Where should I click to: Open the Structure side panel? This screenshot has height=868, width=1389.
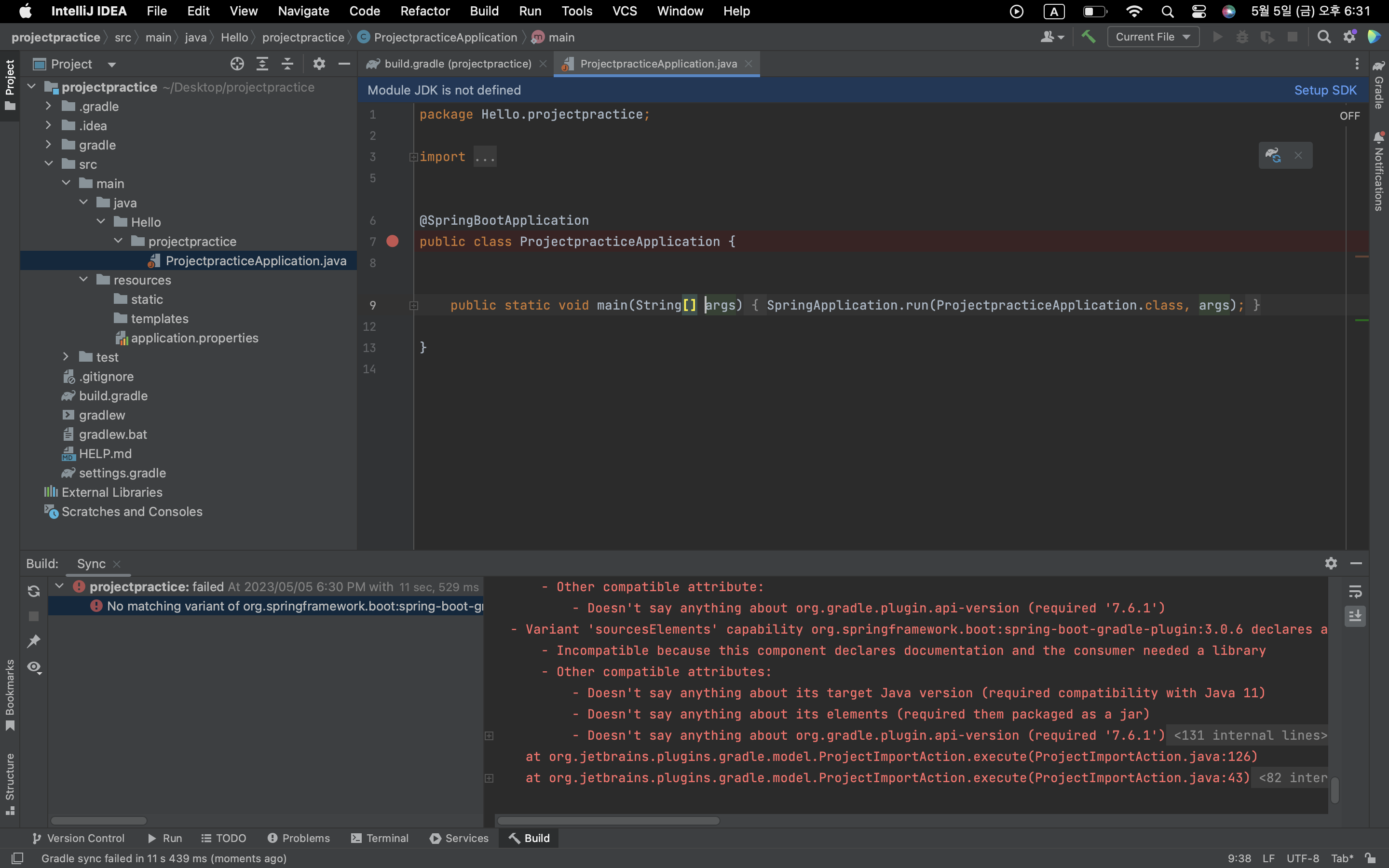coord(10,784)
